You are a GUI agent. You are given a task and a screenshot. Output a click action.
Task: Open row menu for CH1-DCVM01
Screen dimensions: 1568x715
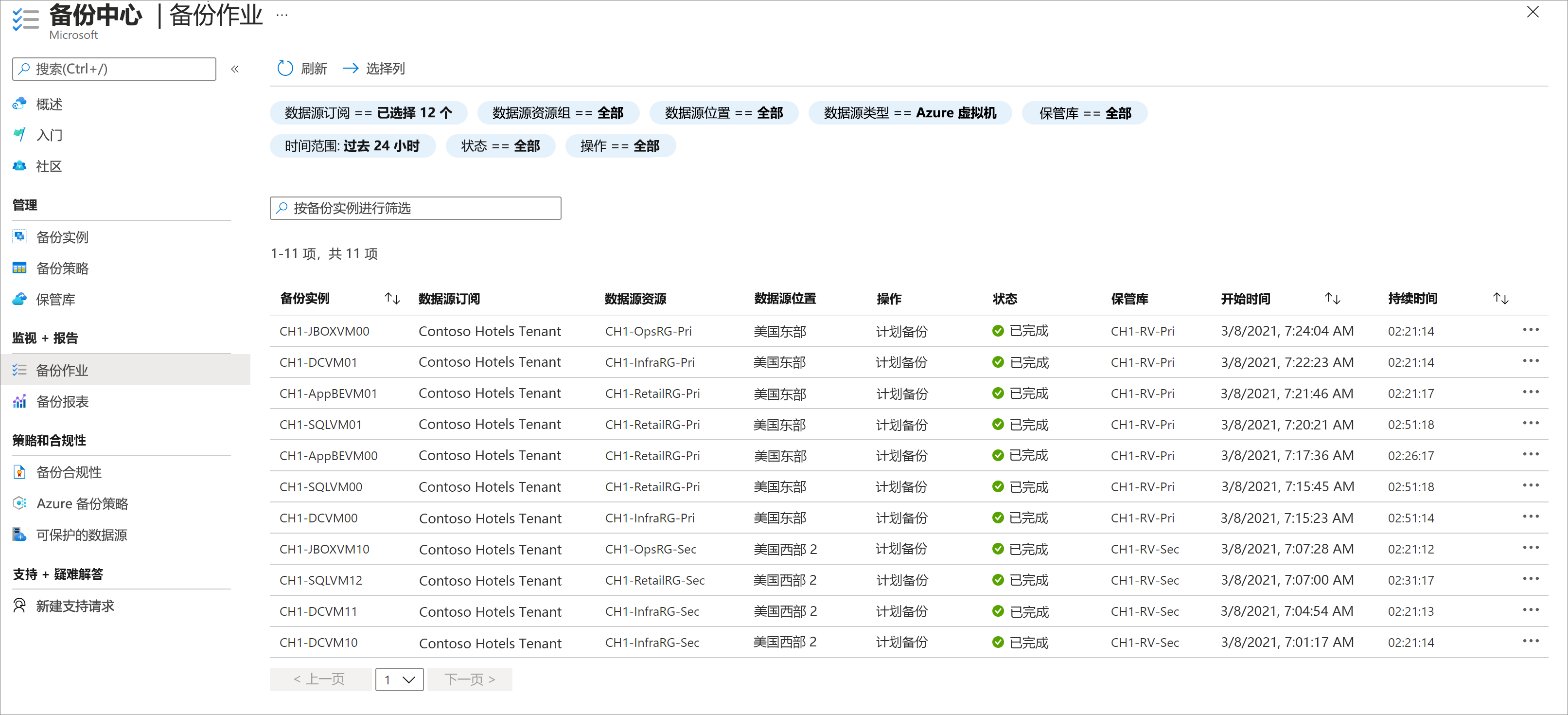point(1530,361)
